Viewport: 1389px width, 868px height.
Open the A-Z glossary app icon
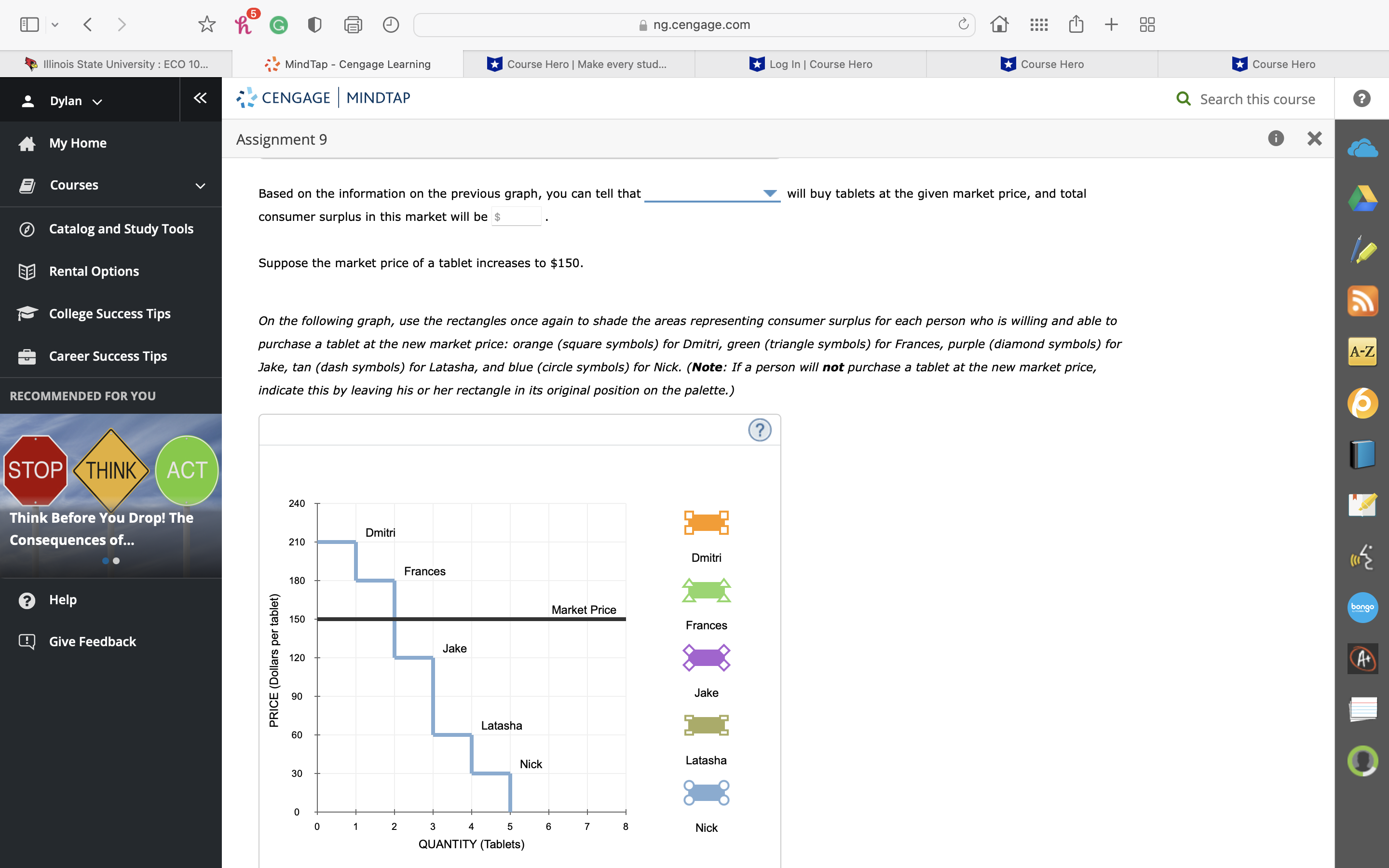click(x=1362, y=352)
